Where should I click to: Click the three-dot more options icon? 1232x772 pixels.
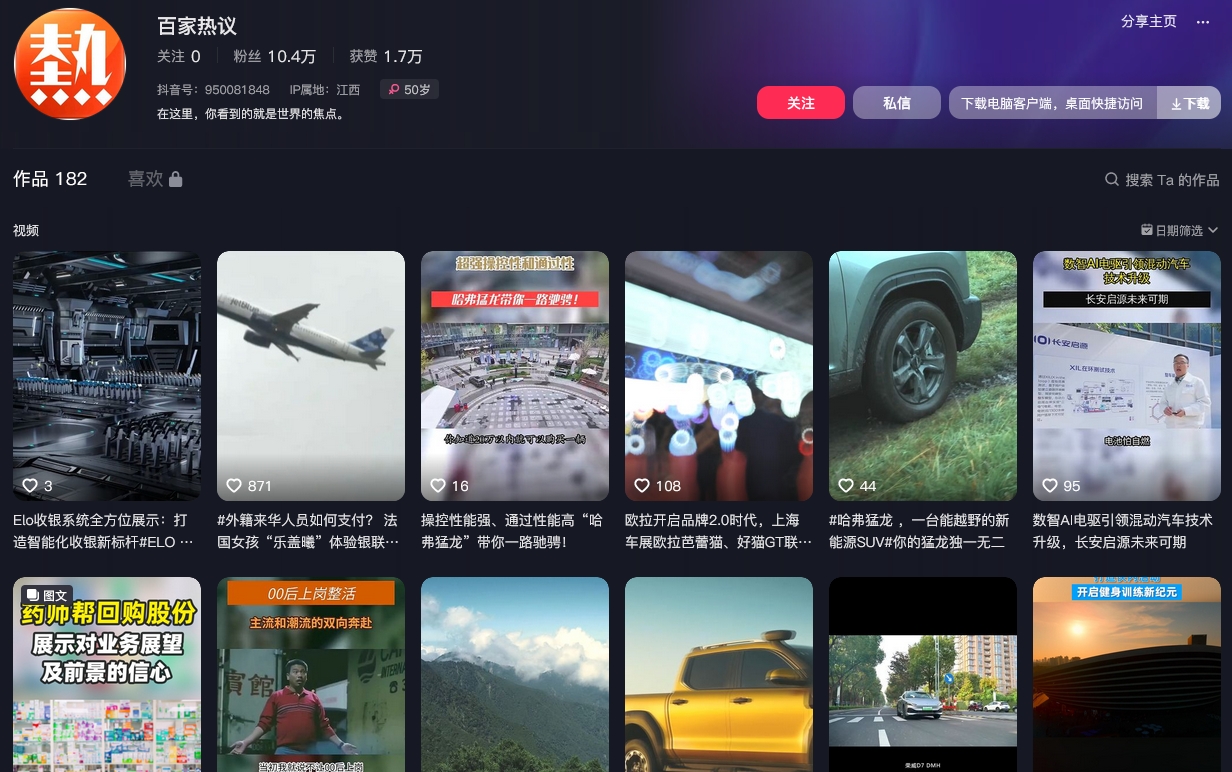coord(1203,22)
